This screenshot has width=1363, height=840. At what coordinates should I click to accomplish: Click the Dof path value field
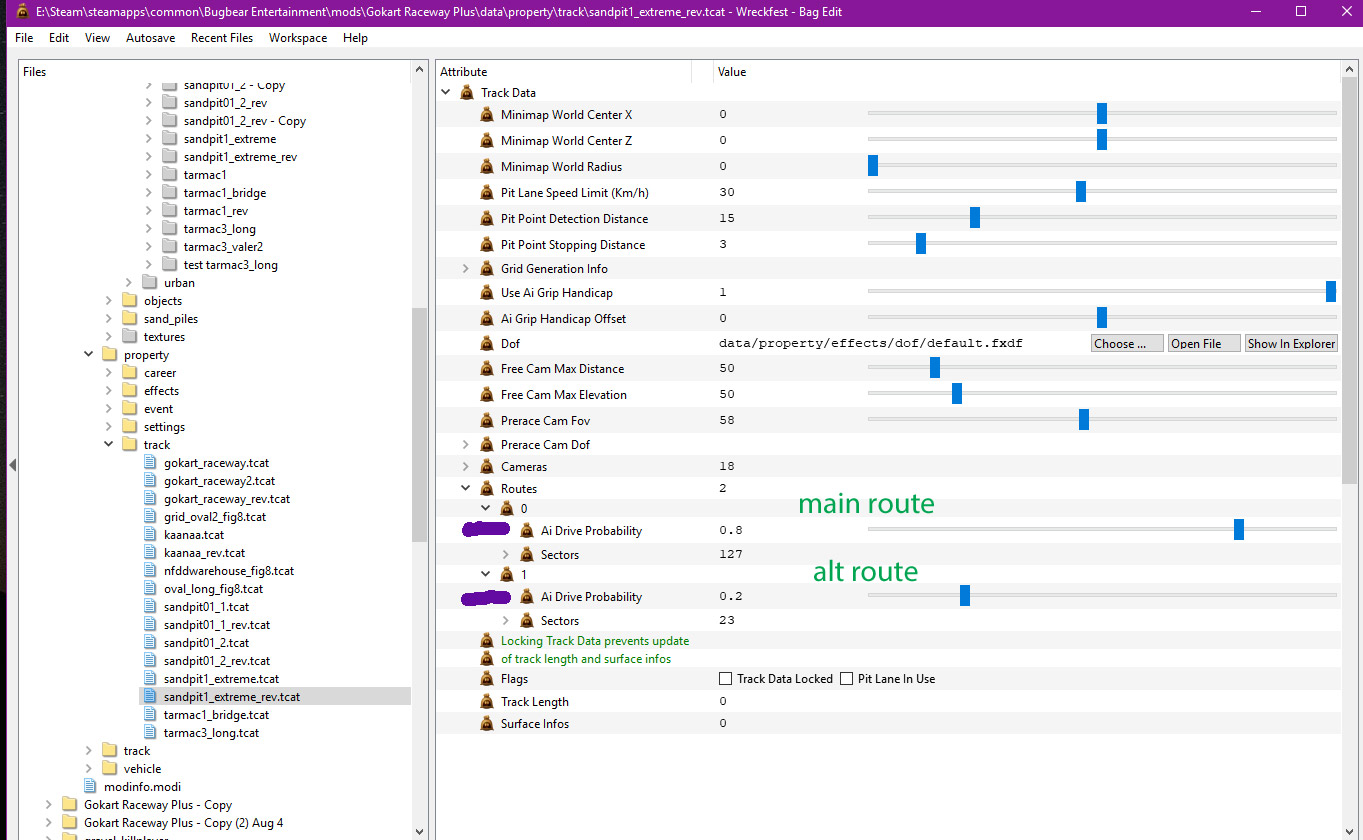(870, 343)
